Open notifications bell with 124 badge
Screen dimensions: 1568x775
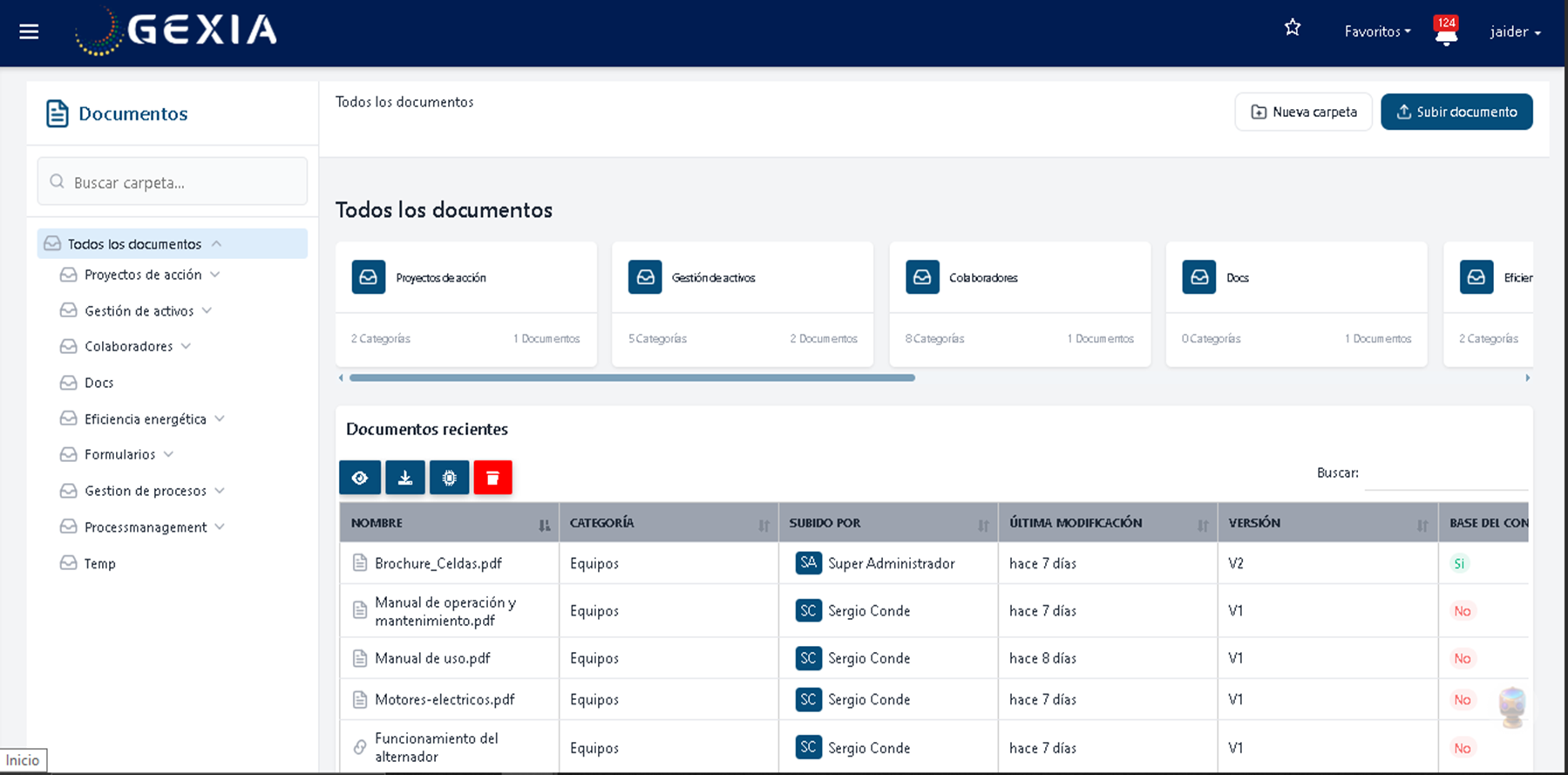1446,33
